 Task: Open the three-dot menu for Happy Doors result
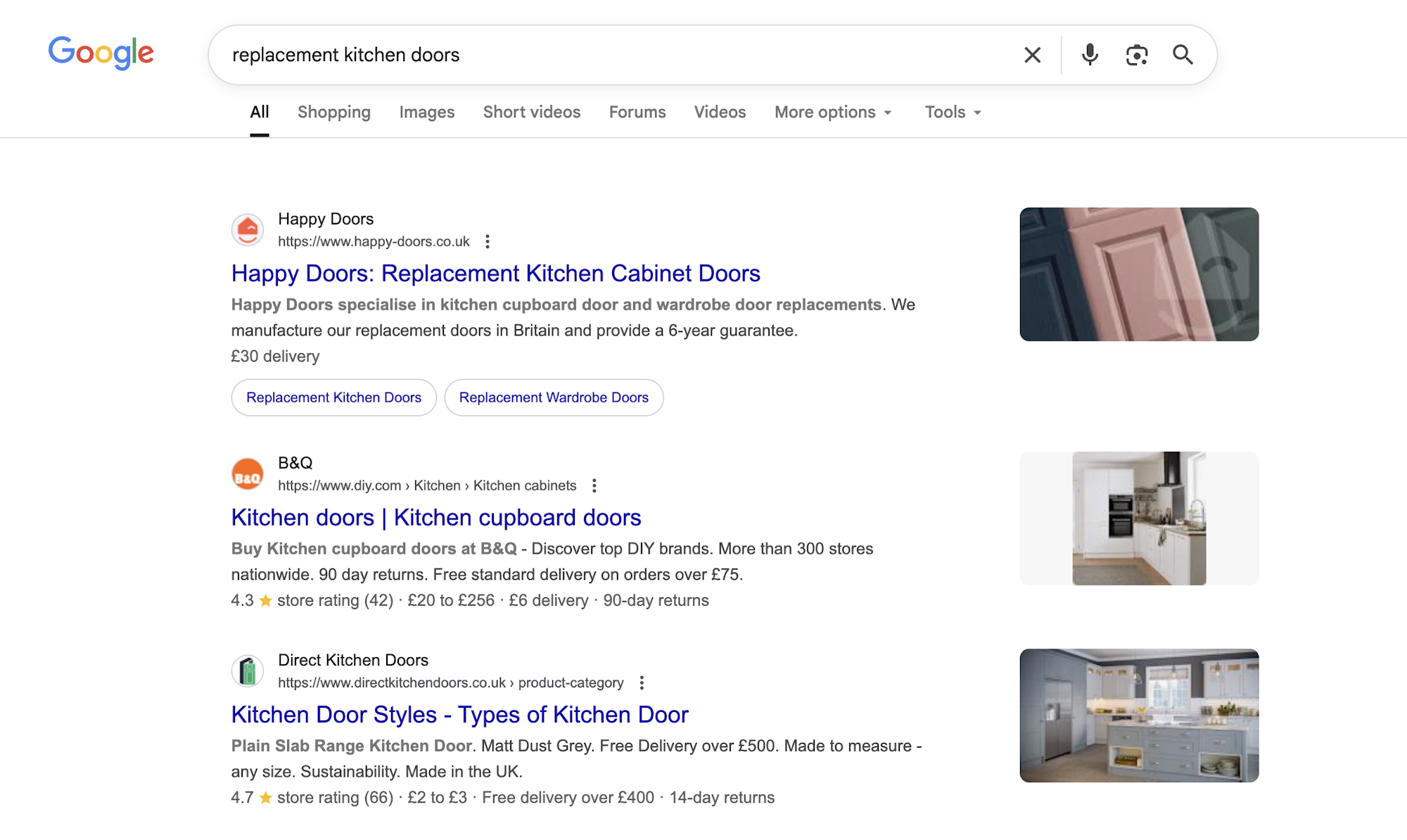pyautogui.click(x=488, y=242)
